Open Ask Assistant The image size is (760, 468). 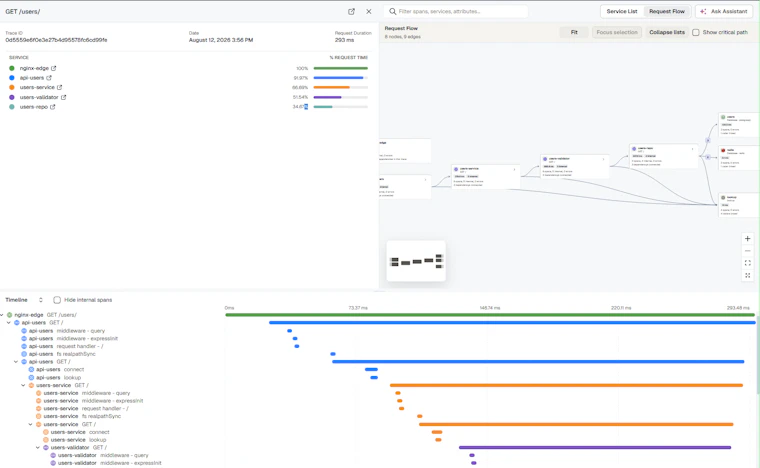[725, 11]
